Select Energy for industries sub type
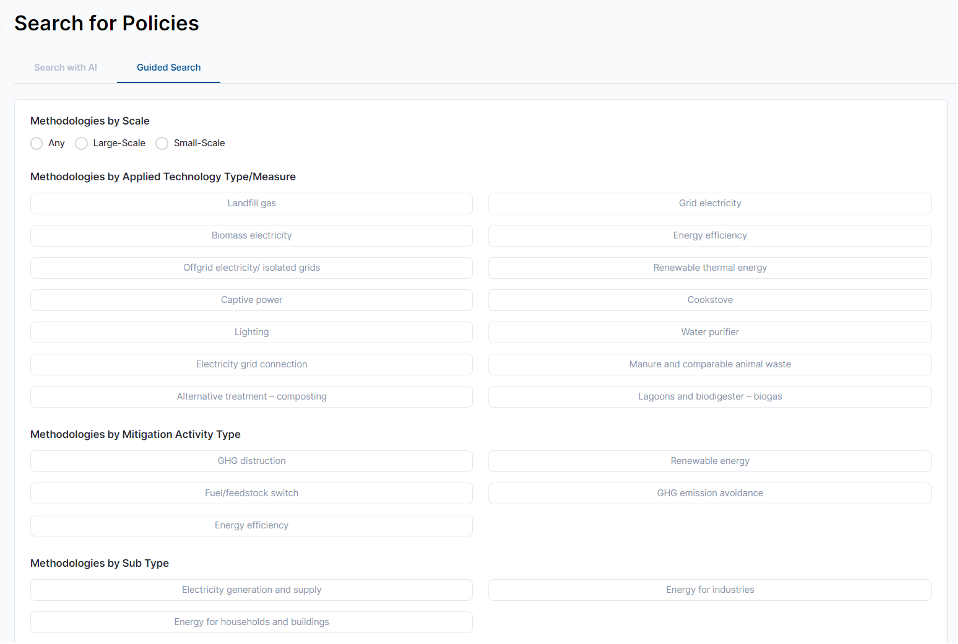Image resolution: width=958 pixels, height=644 pixels. [x=709, y=590]
